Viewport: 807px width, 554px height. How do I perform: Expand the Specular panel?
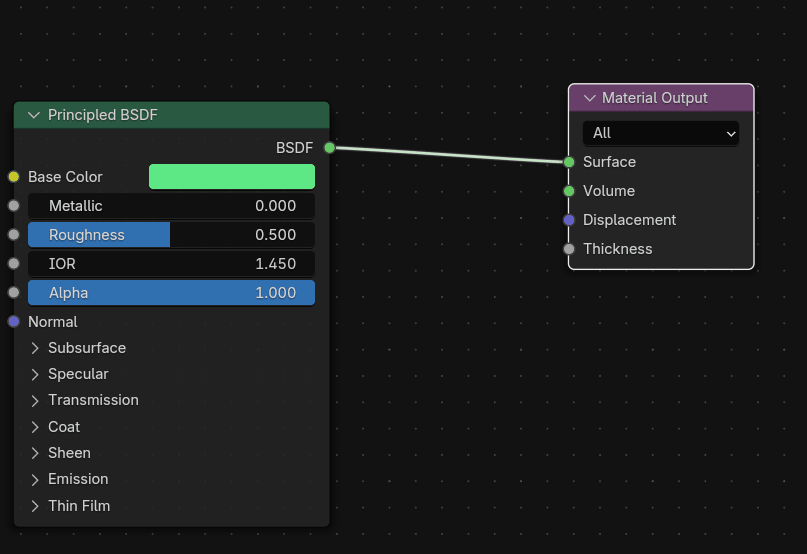tap(35, 374)
